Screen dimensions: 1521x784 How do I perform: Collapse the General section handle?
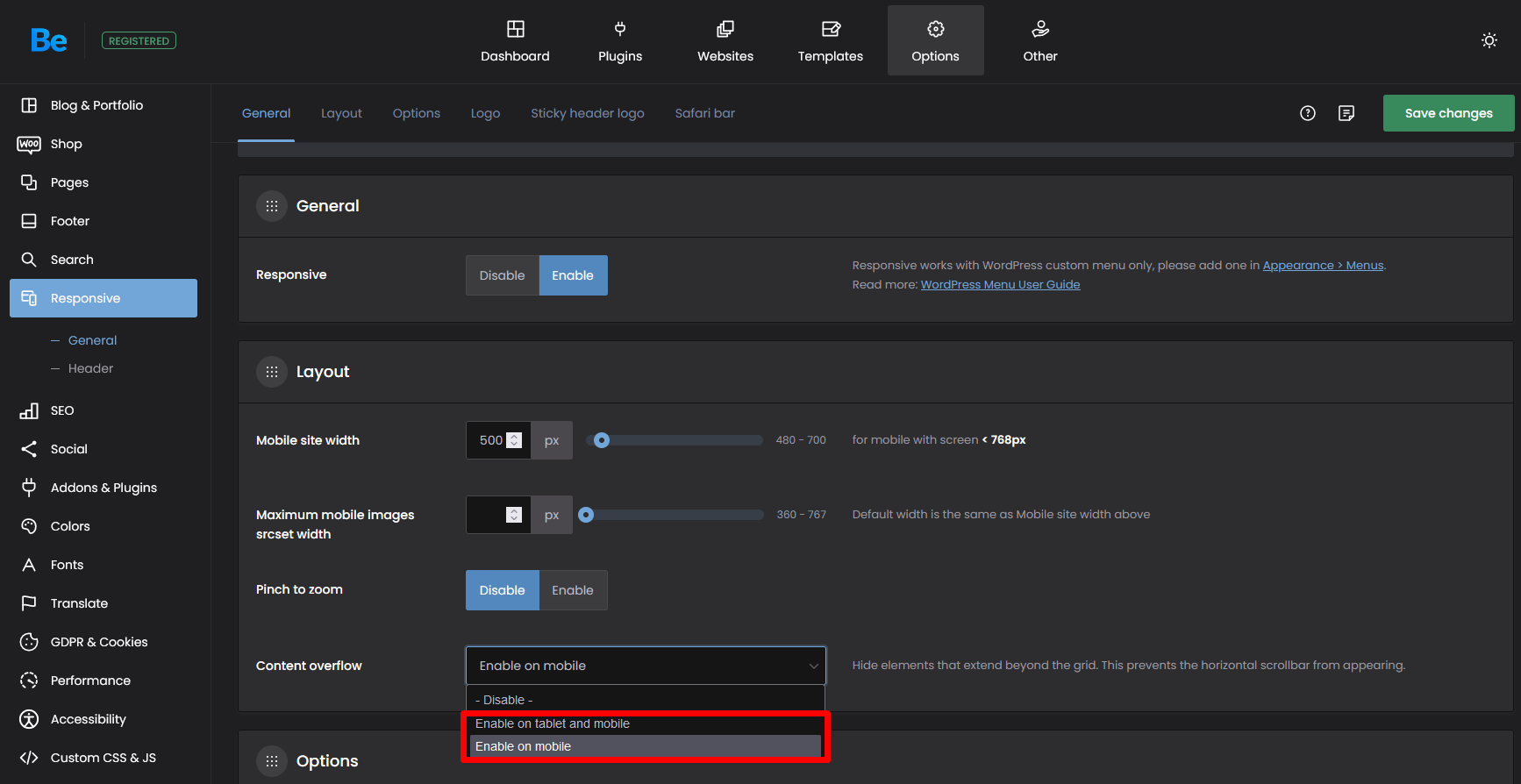coord(272,206)
